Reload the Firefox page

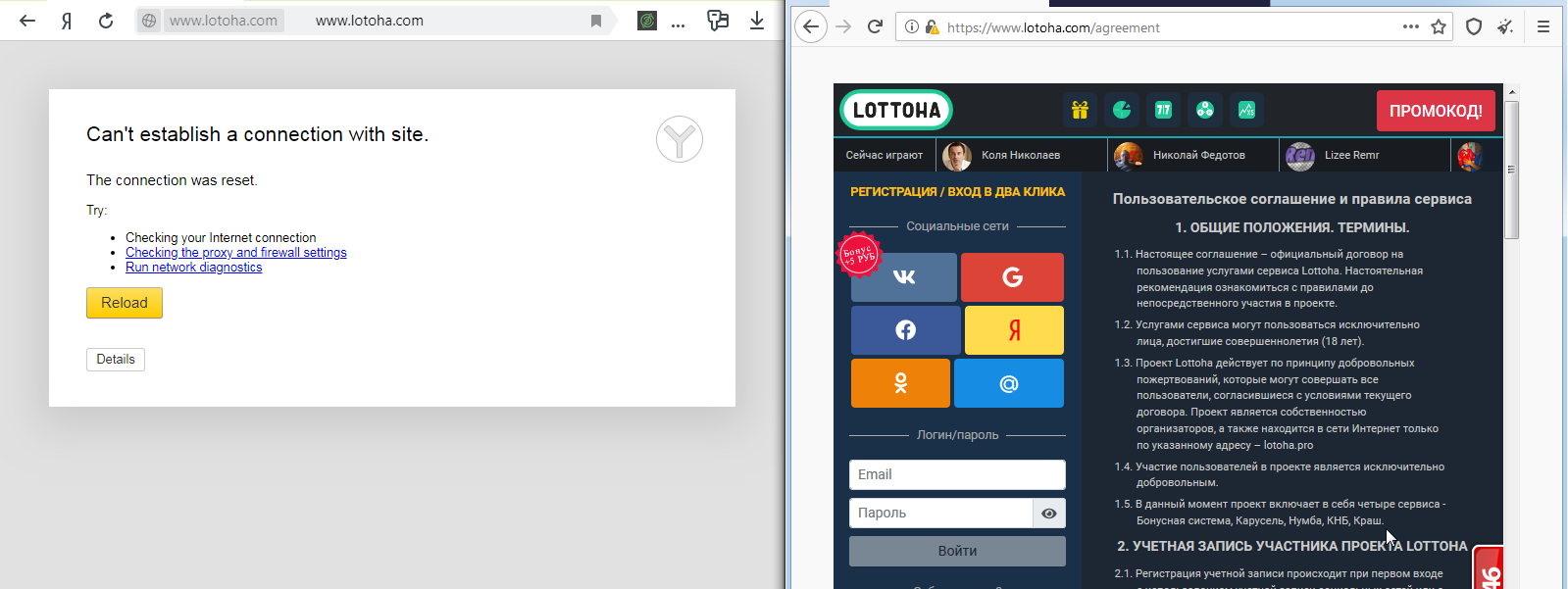click(x=876, y=26)
